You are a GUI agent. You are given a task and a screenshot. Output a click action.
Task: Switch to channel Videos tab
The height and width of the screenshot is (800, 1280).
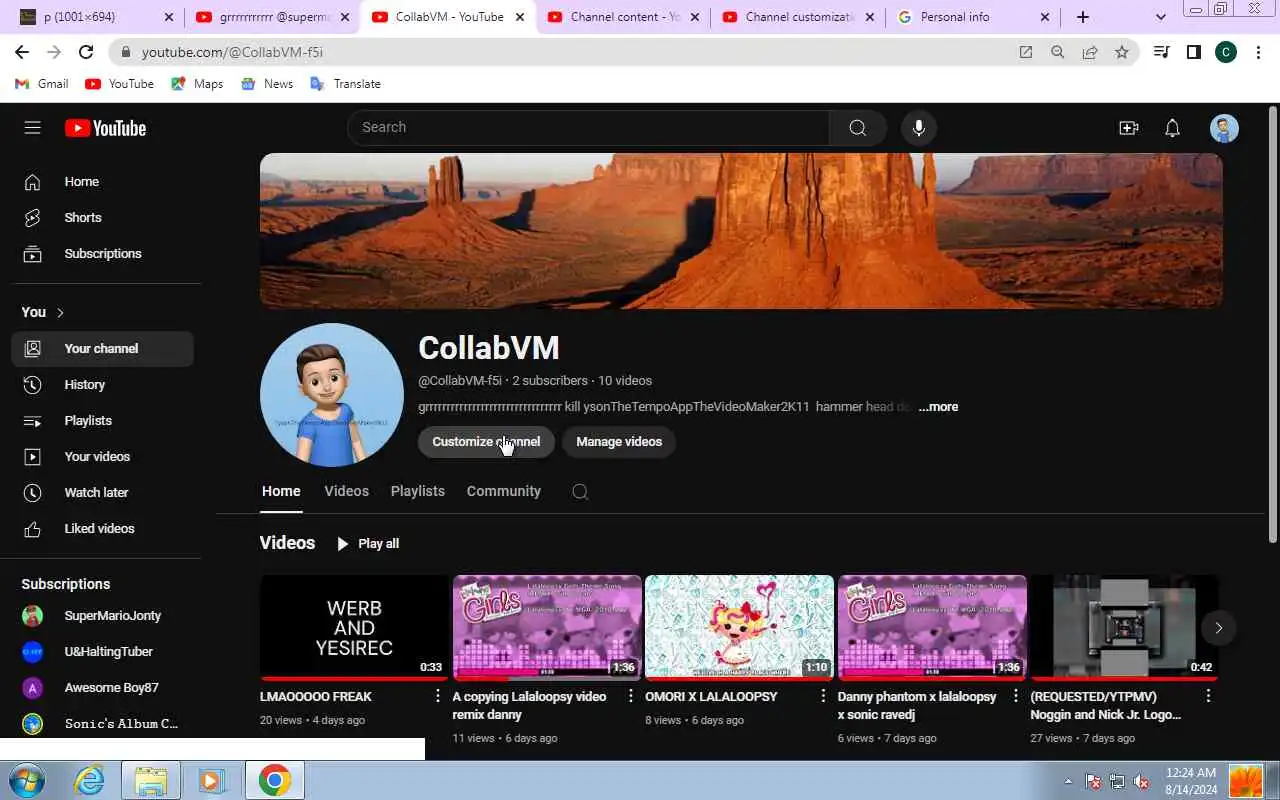[x=346, y=492]
